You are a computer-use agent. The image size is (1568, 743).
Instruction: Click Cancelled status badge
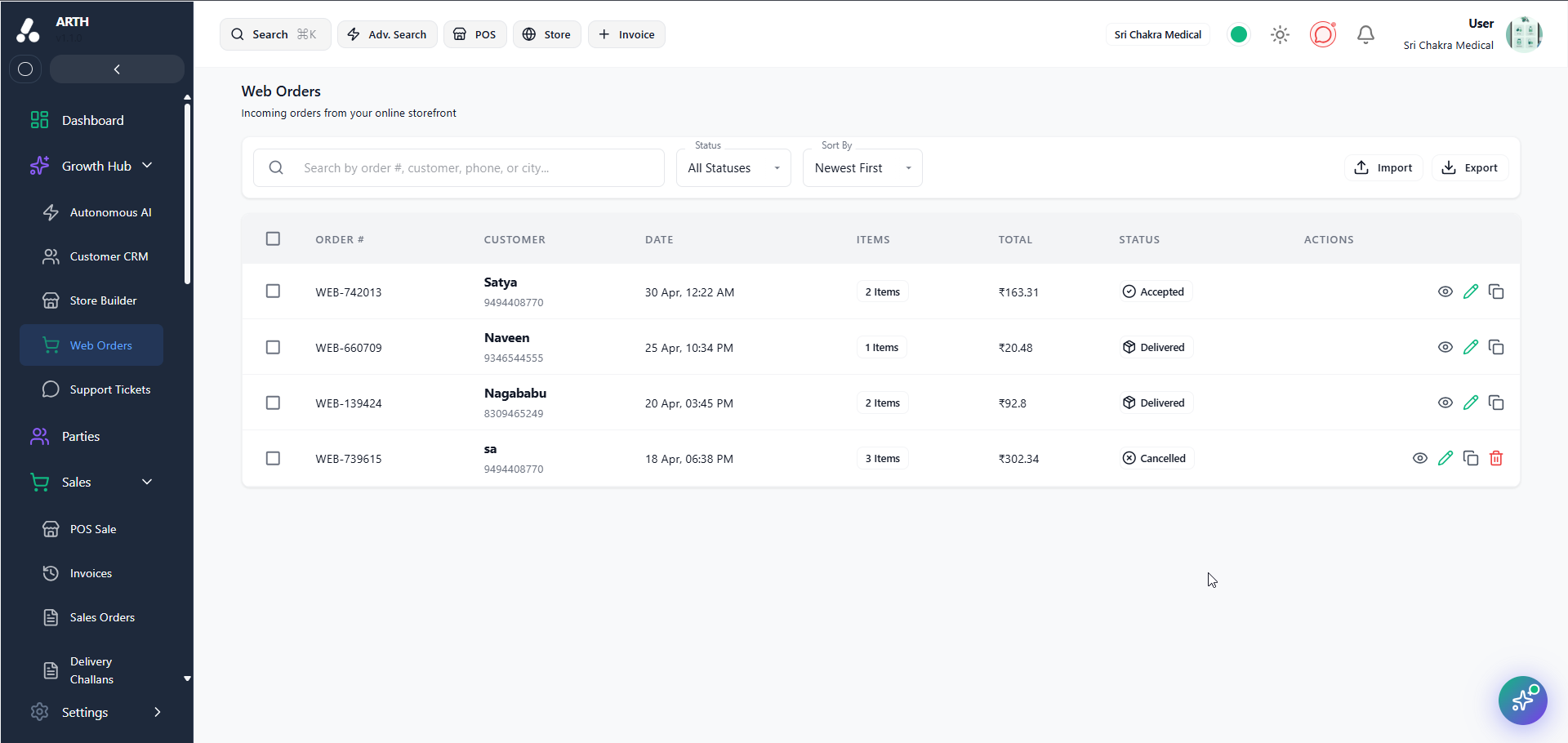point(1156,458)
